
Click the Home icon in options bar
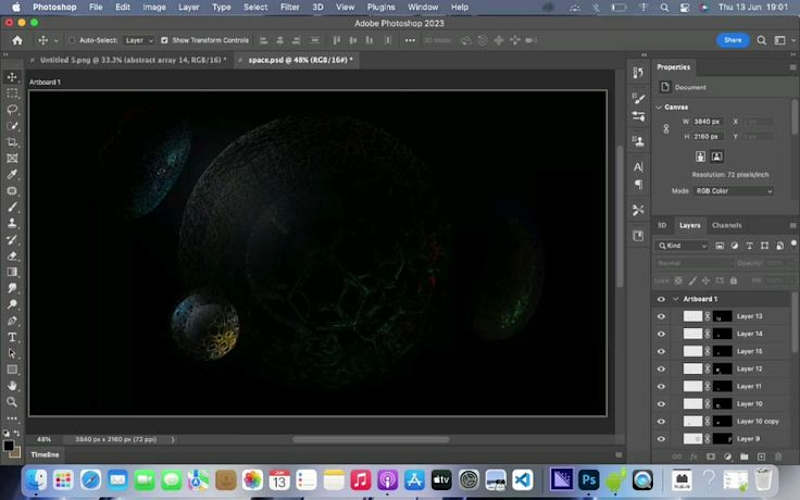point(17,40)
